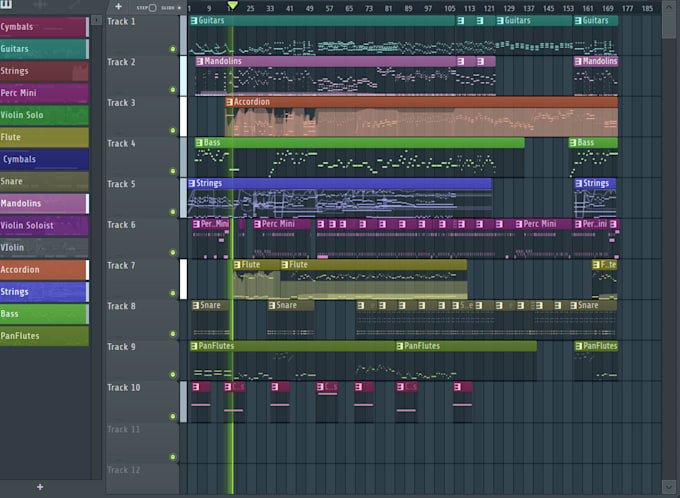Image resolution: width=680 pixels, height=498 pixels.
Task: Click bar 97 on the timeline ruler
Action: point(428,8)
